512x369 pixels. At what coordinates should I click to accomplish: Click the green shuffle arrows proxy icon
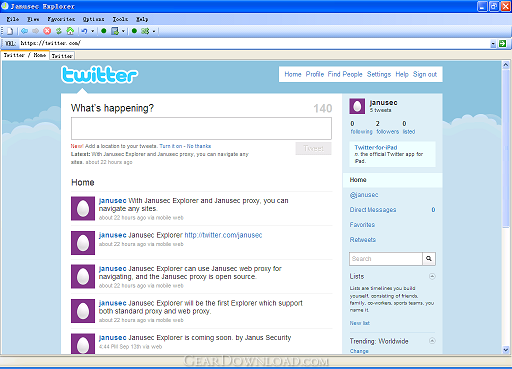(145, 31)
